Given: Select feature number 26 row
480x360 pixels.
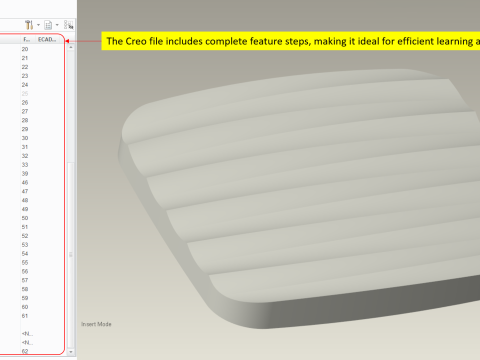Looking at the screenshot, I should 25,102.
